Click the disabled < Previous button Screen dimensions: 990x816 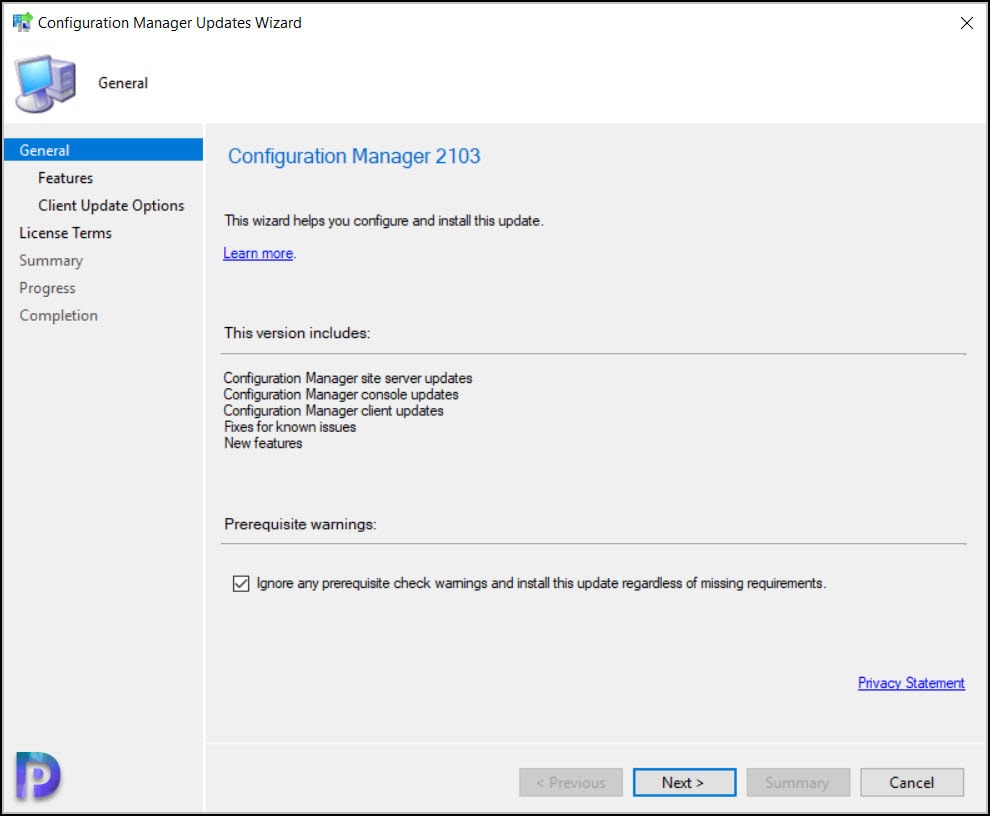click(571, 783)
